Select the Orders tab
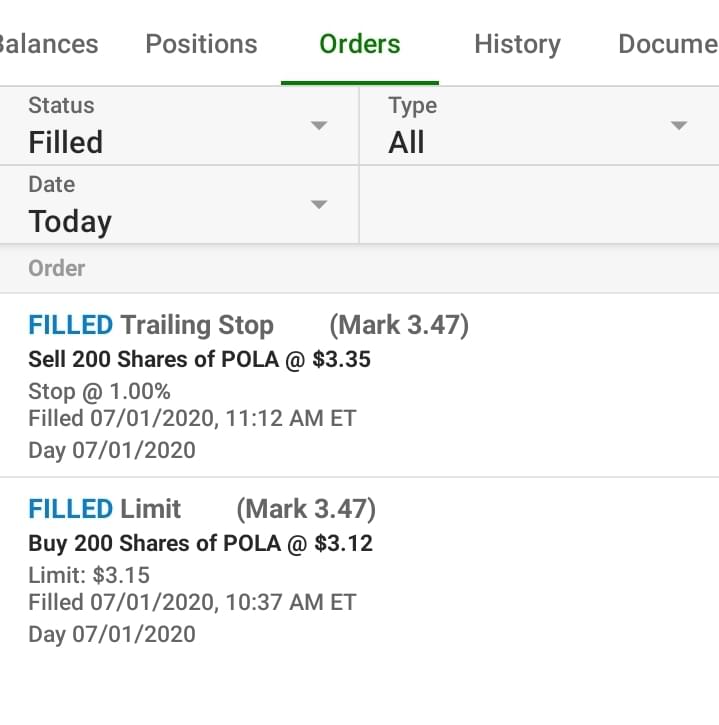 (x=360, y=44)
